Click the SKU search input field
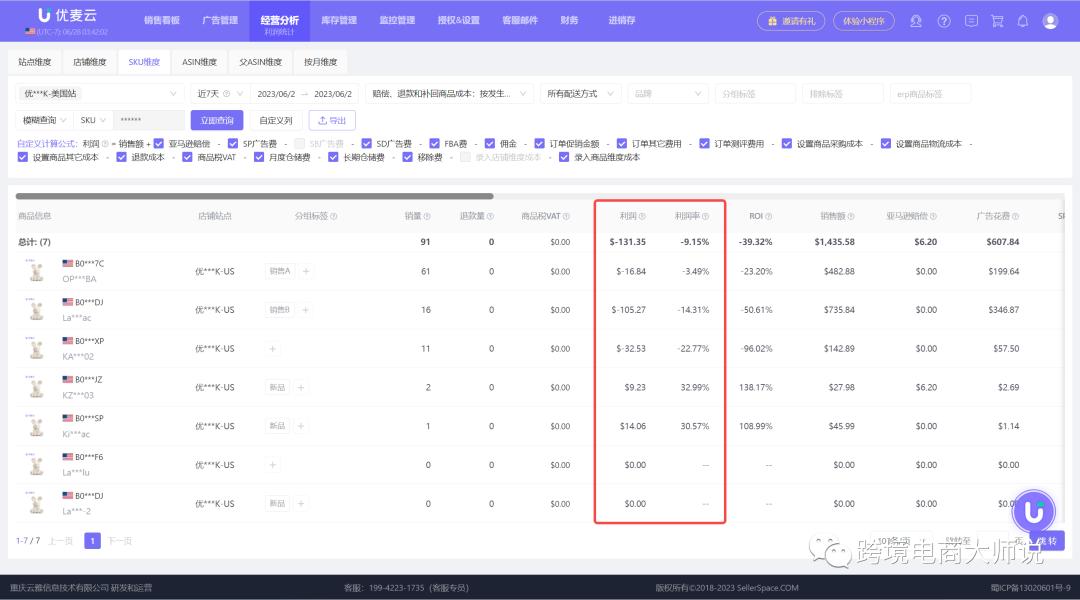This screenshot has height=600, width=1080. pos(149,120)
